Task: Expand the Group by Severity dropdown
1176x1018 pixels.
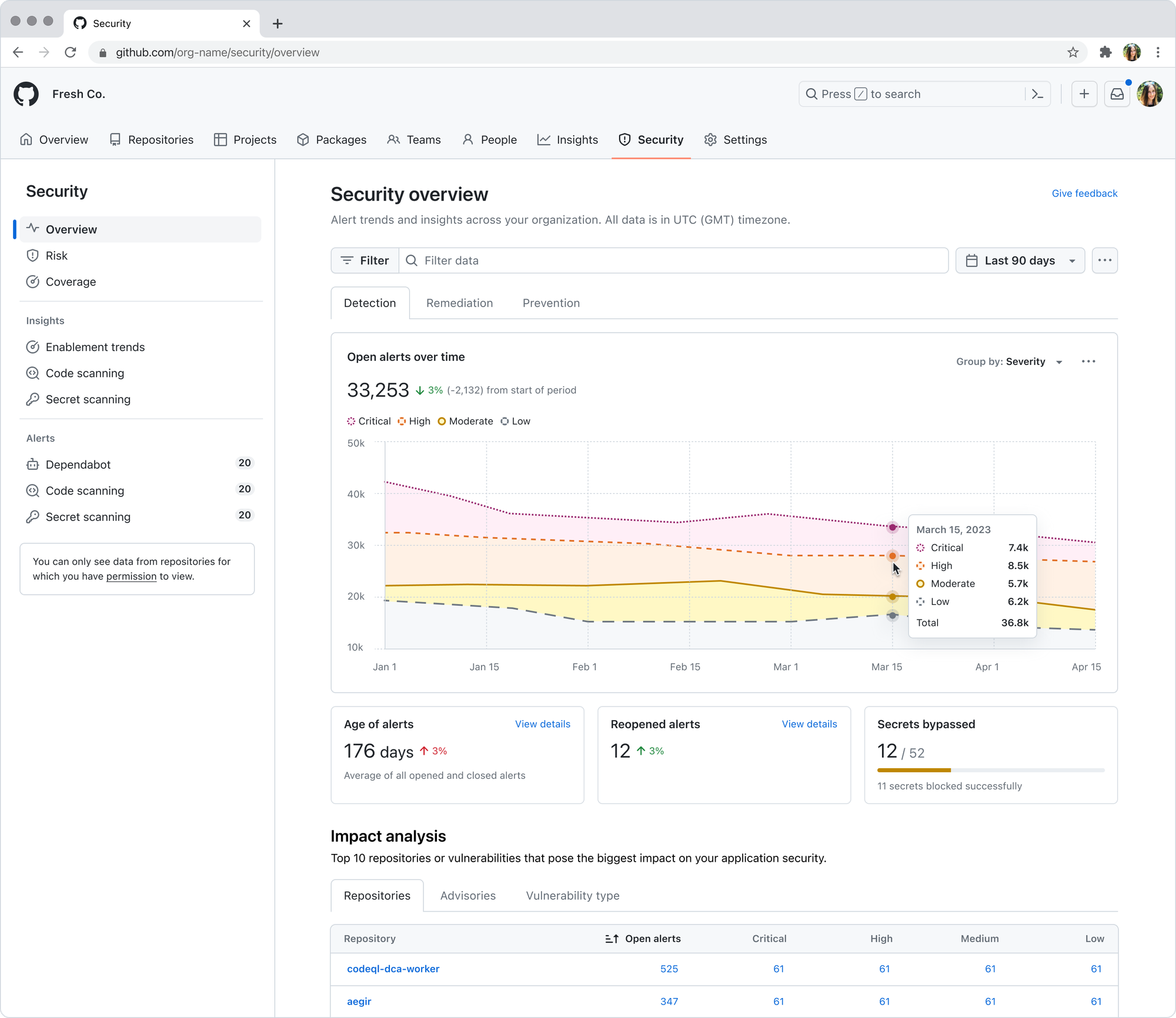Action: click(1009, 361)
